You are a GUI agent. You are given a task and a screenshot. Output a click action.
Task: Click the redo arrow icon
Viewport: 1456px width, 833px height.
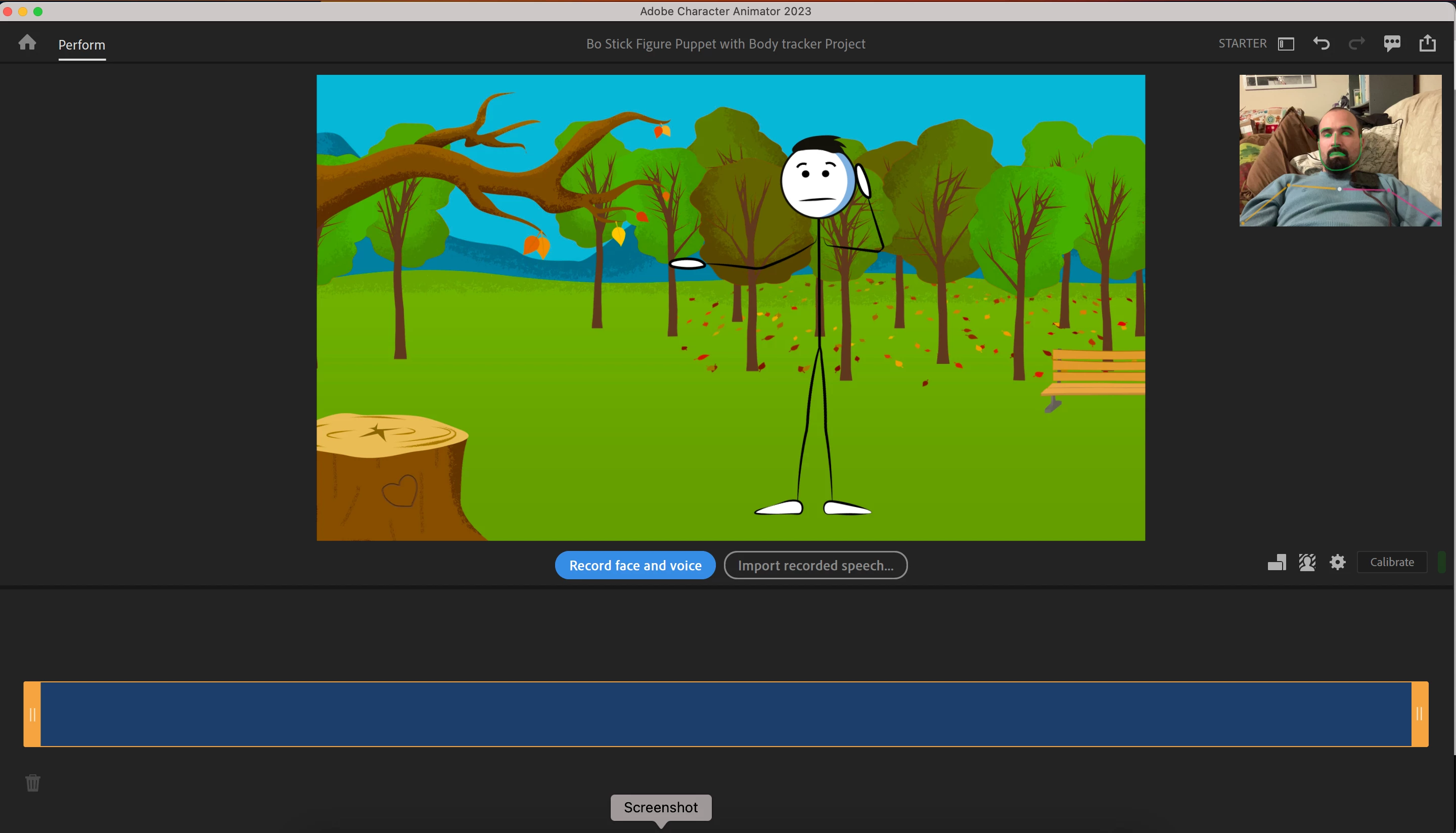click(1356, 43)
